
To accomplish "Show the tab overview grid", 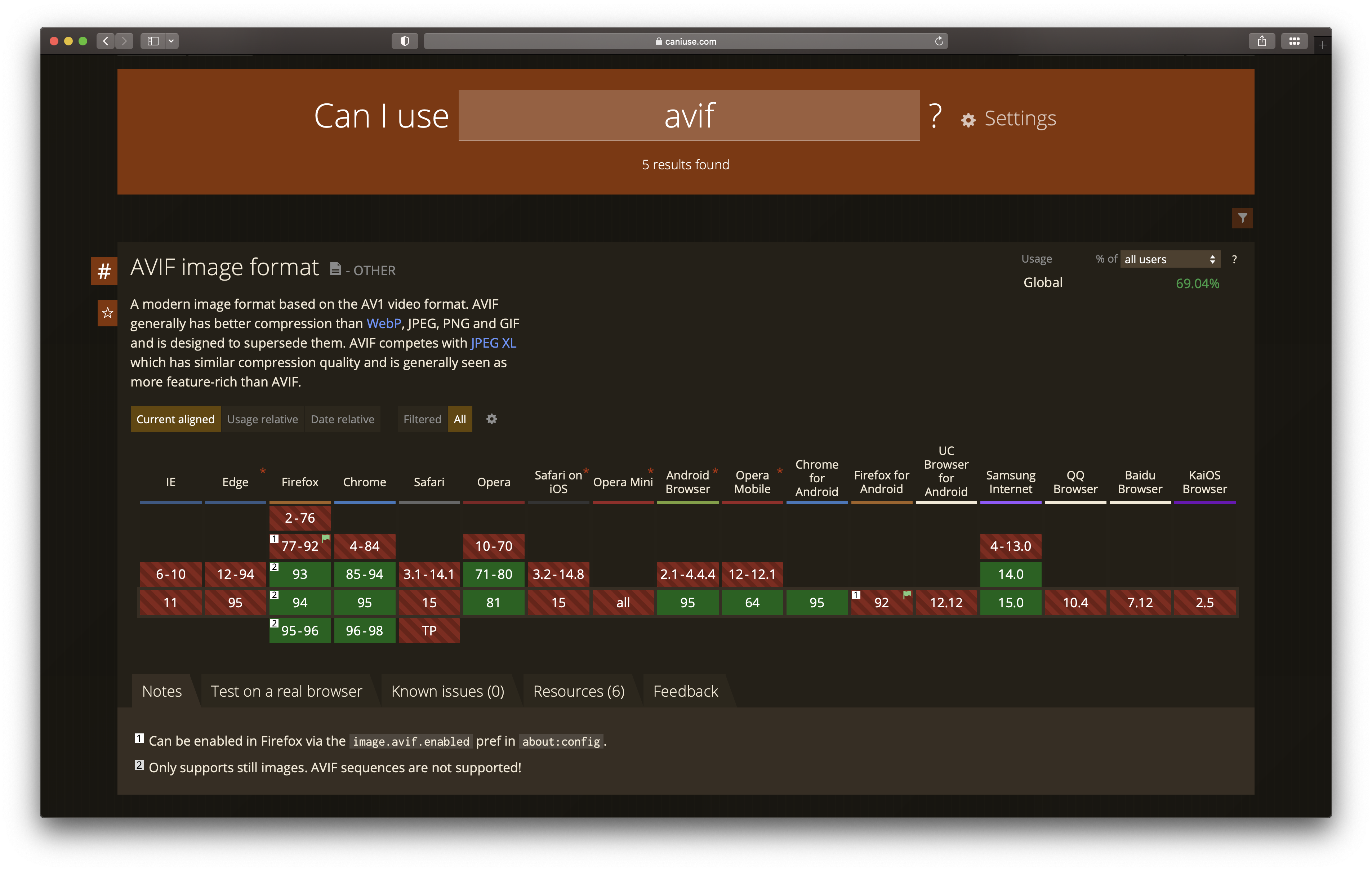I will [1295, 41].
